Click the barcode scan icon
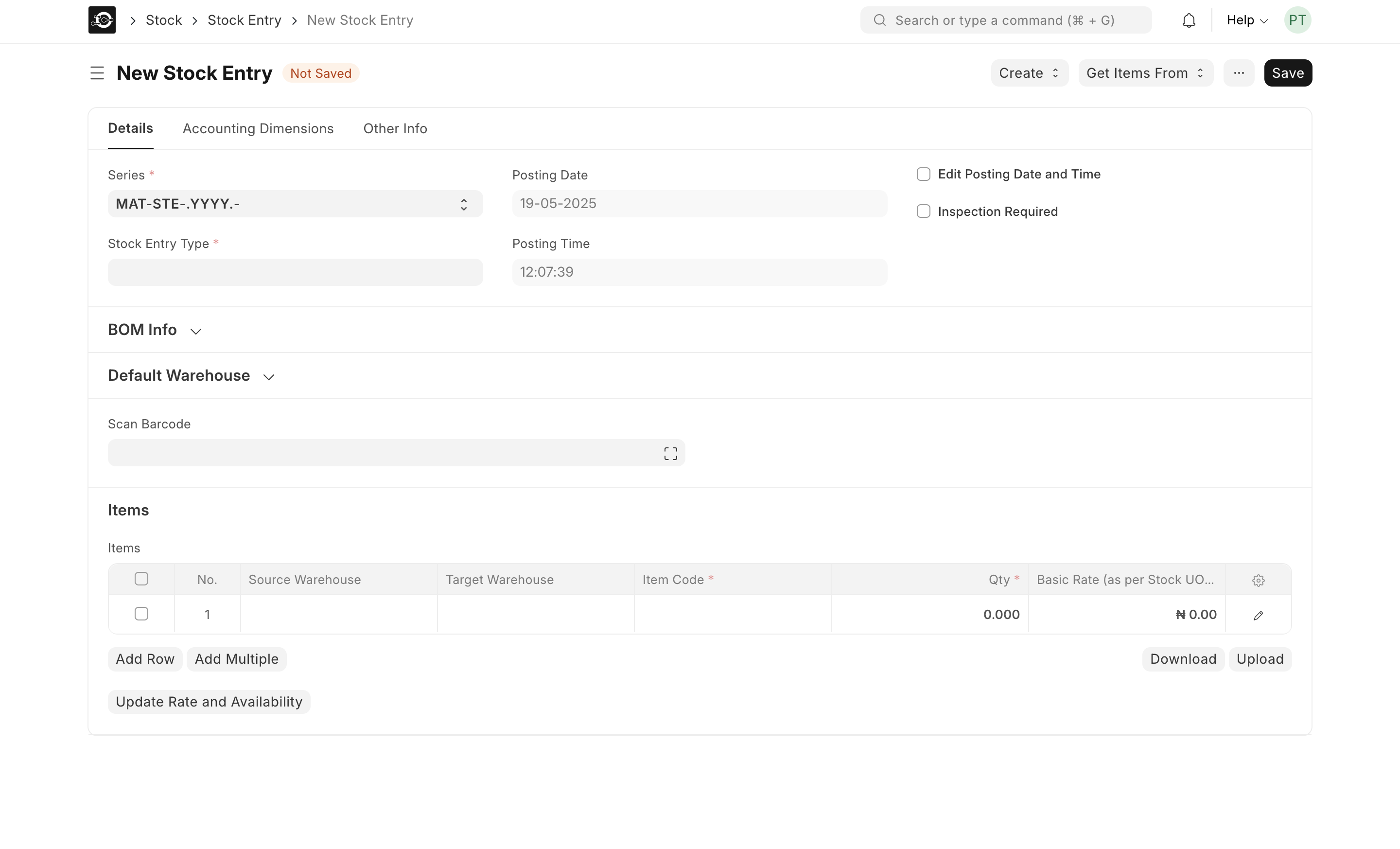Viewport: 1400px width, 849px height. click(x=670, y=453)
